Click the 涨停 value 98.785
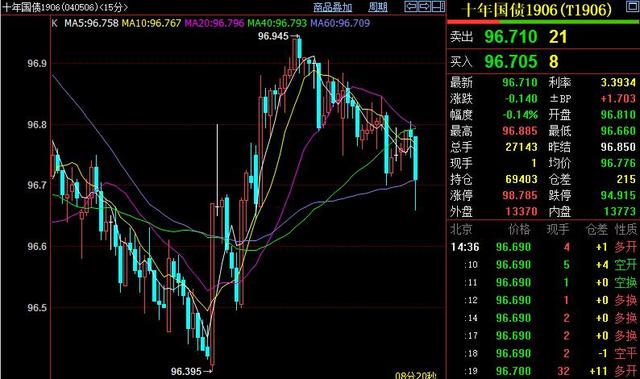 [520, 195]
